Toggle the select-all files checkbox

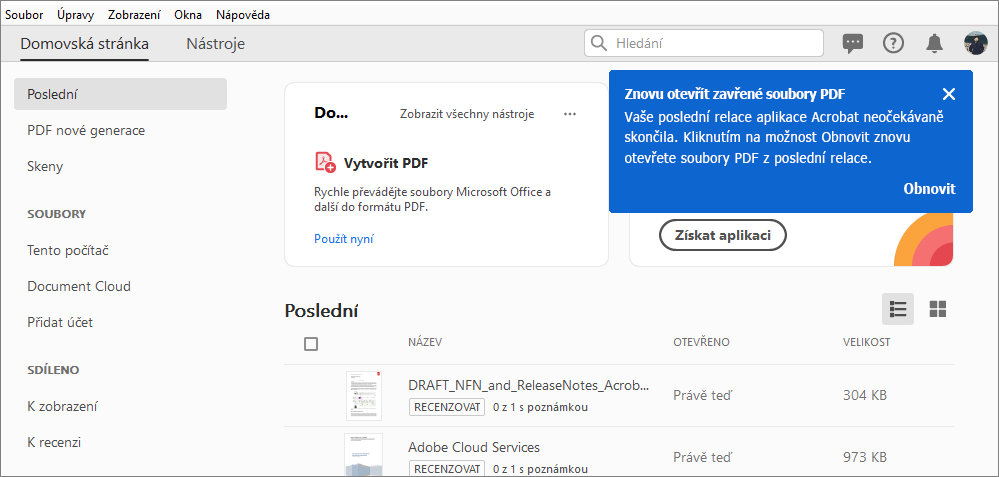311,344
